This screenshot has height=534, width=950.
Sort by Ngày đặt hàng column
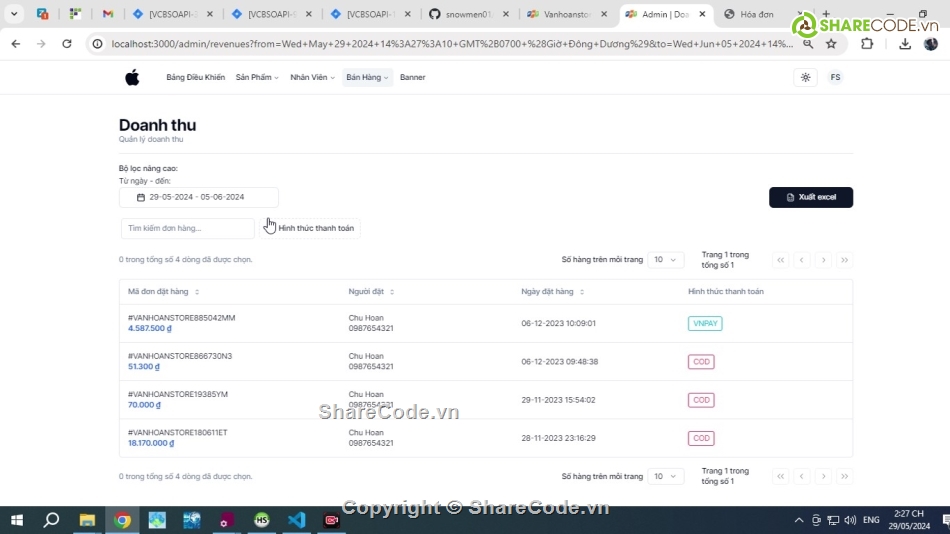tap(553, 292)
